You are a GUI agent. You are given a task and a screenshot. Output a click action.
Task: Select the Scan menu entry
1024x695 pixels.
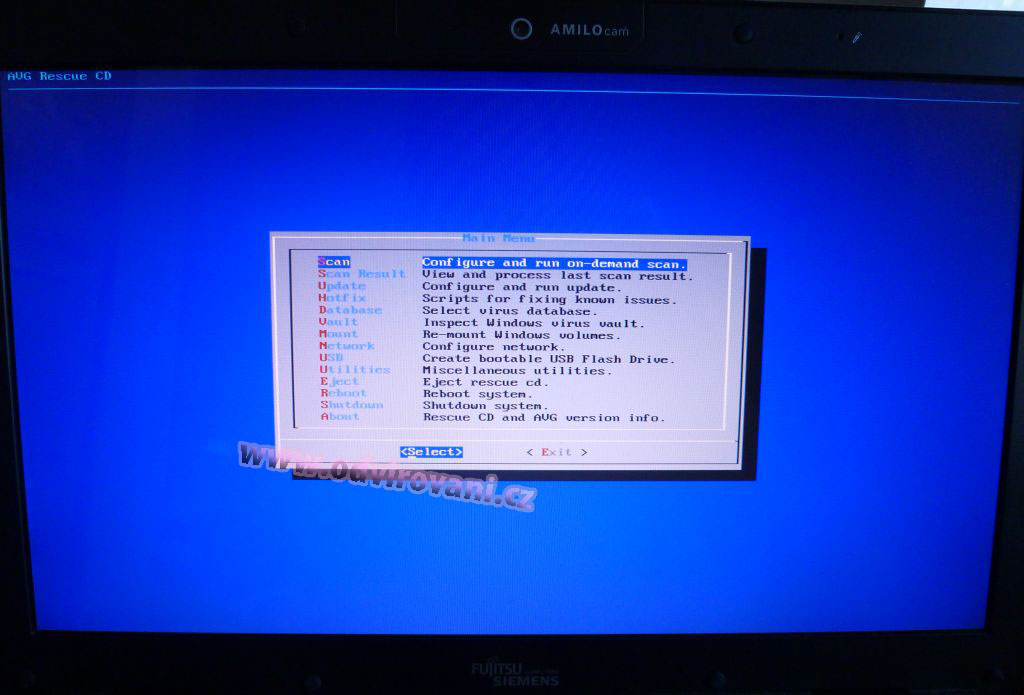tap(334, 262)
